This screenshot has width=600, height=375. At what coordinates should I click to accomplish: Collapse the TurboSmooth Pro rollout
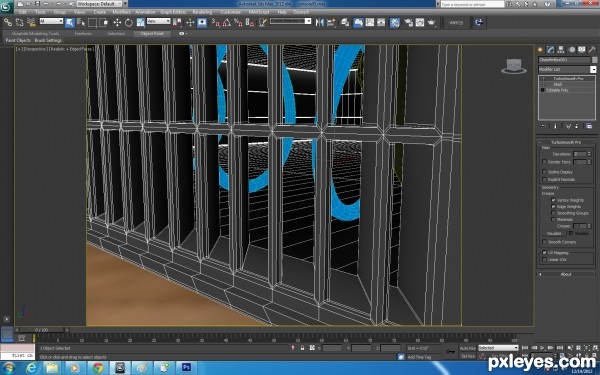pyautogui.click(x=566, y=142)
